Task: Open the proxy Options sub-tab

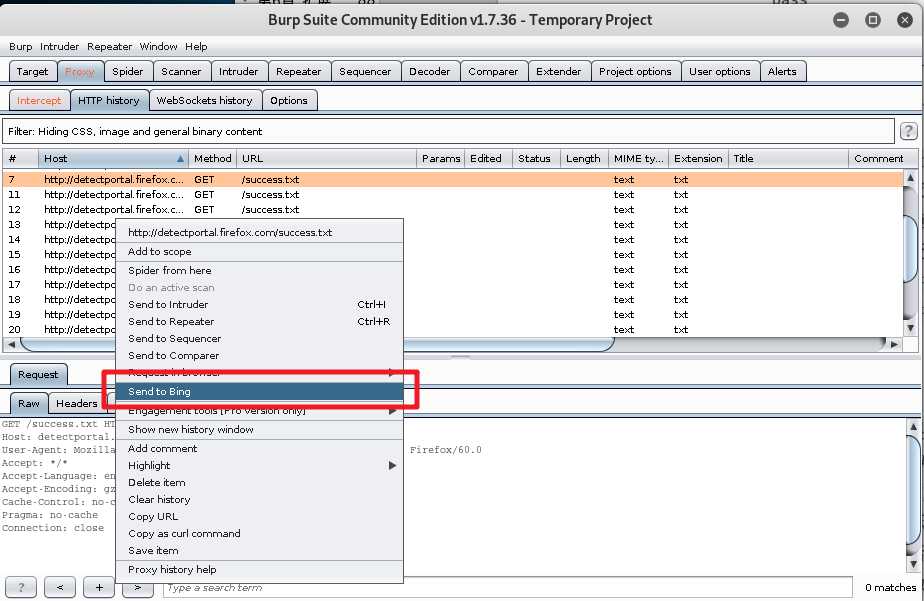Action: tap(289, 100)
